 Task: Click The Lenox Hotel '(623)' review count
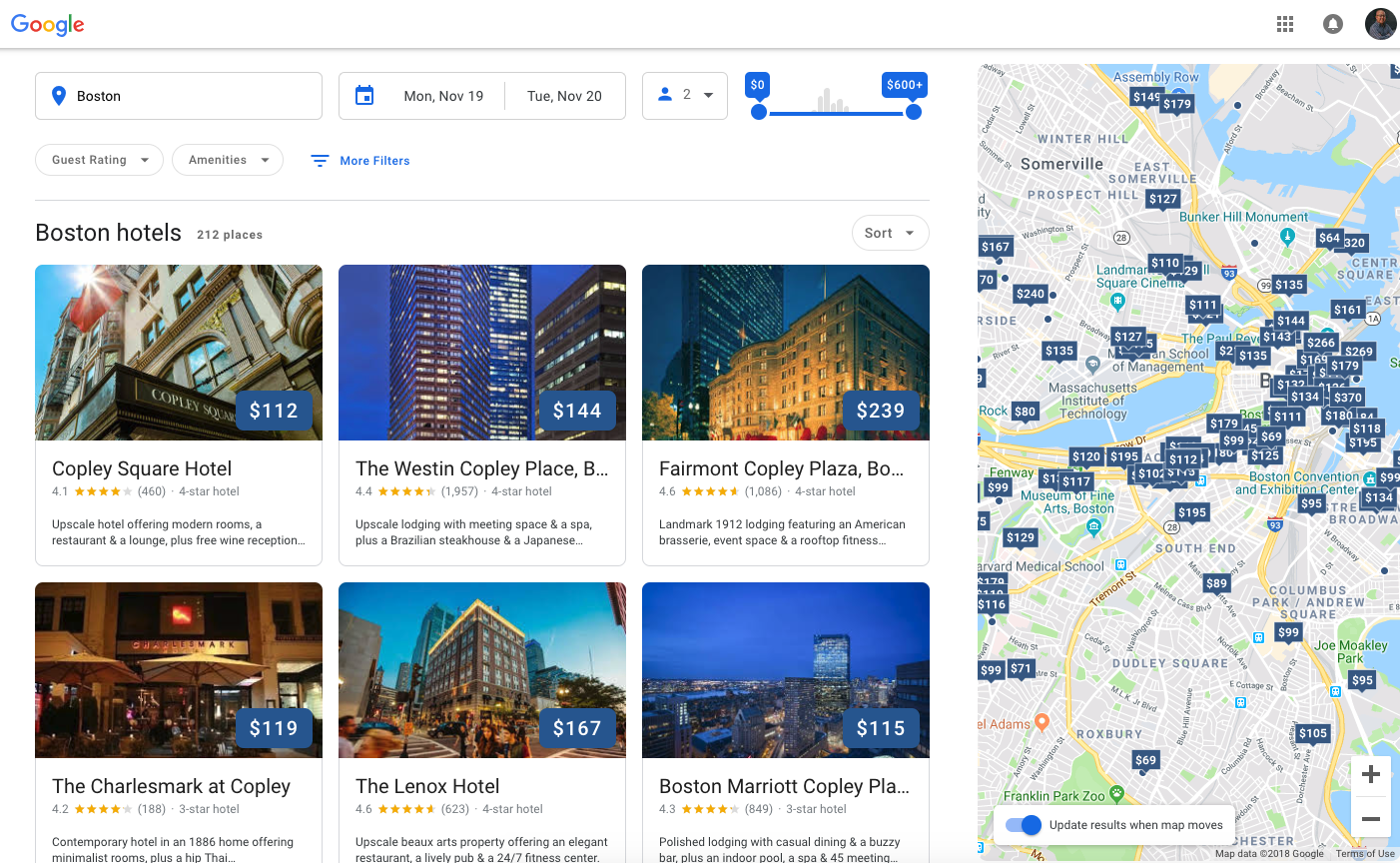point(455,809)
